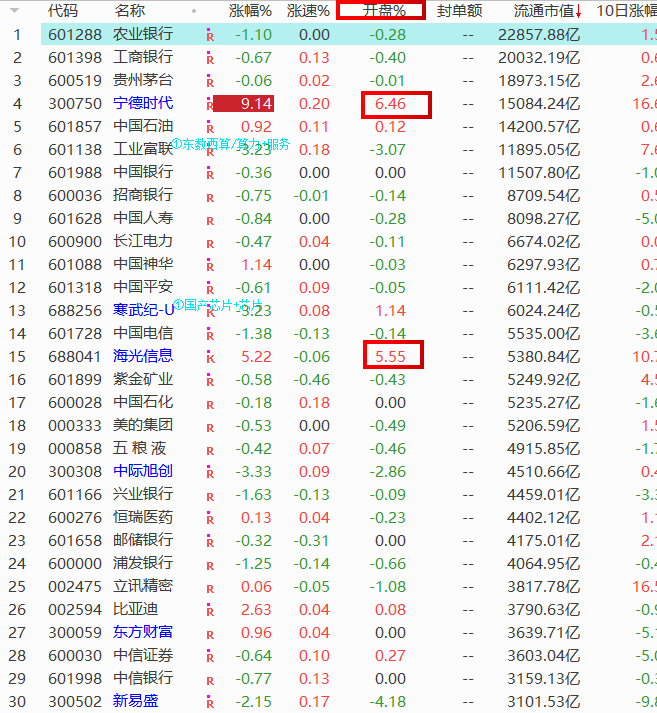
Task: Click the 东数西算/算力+服务 concept tag
Action: pyautogui.click(x=231, y=144)
